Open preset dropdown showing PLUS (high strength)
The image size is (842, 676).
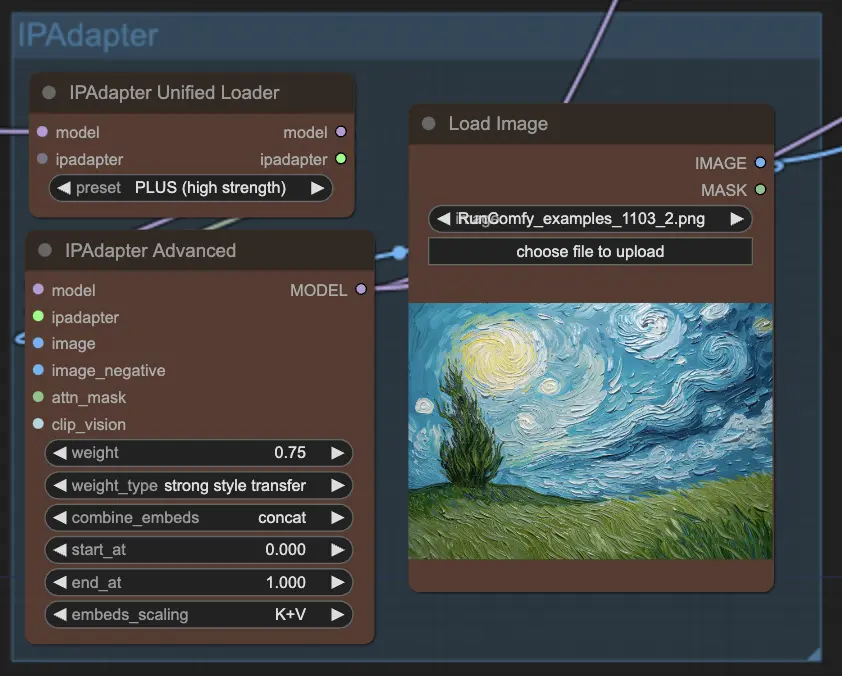(191, 188)
